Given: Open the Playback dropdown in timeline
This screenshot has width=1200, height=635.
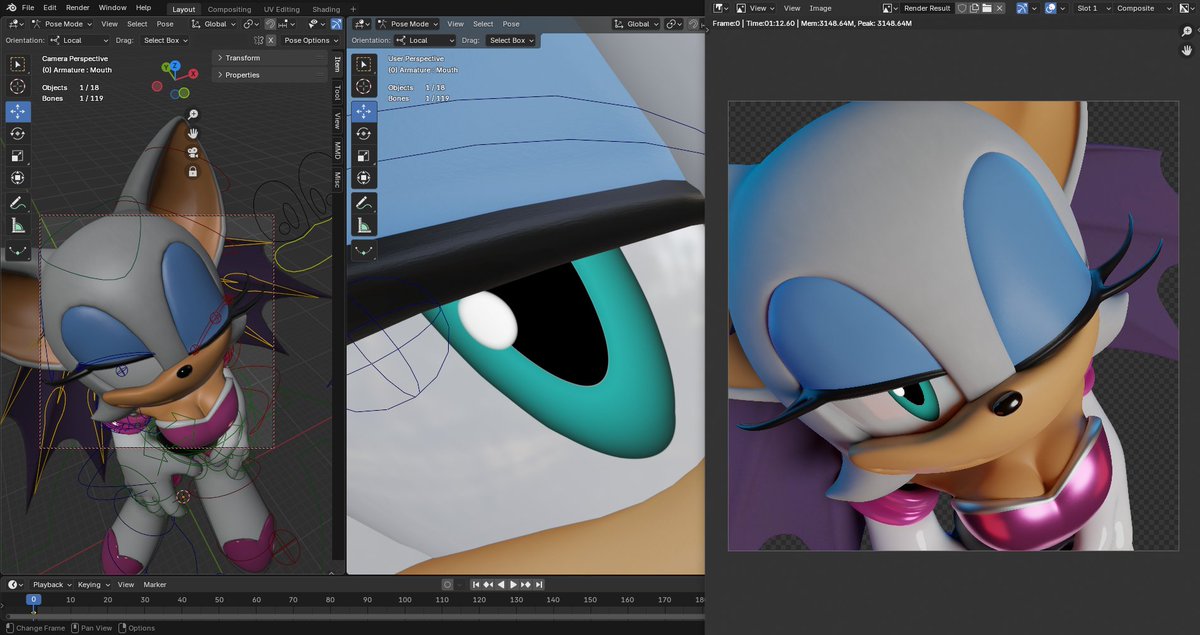Looking at the screenshot, I should pyautogui.click(x=51, y=584).
